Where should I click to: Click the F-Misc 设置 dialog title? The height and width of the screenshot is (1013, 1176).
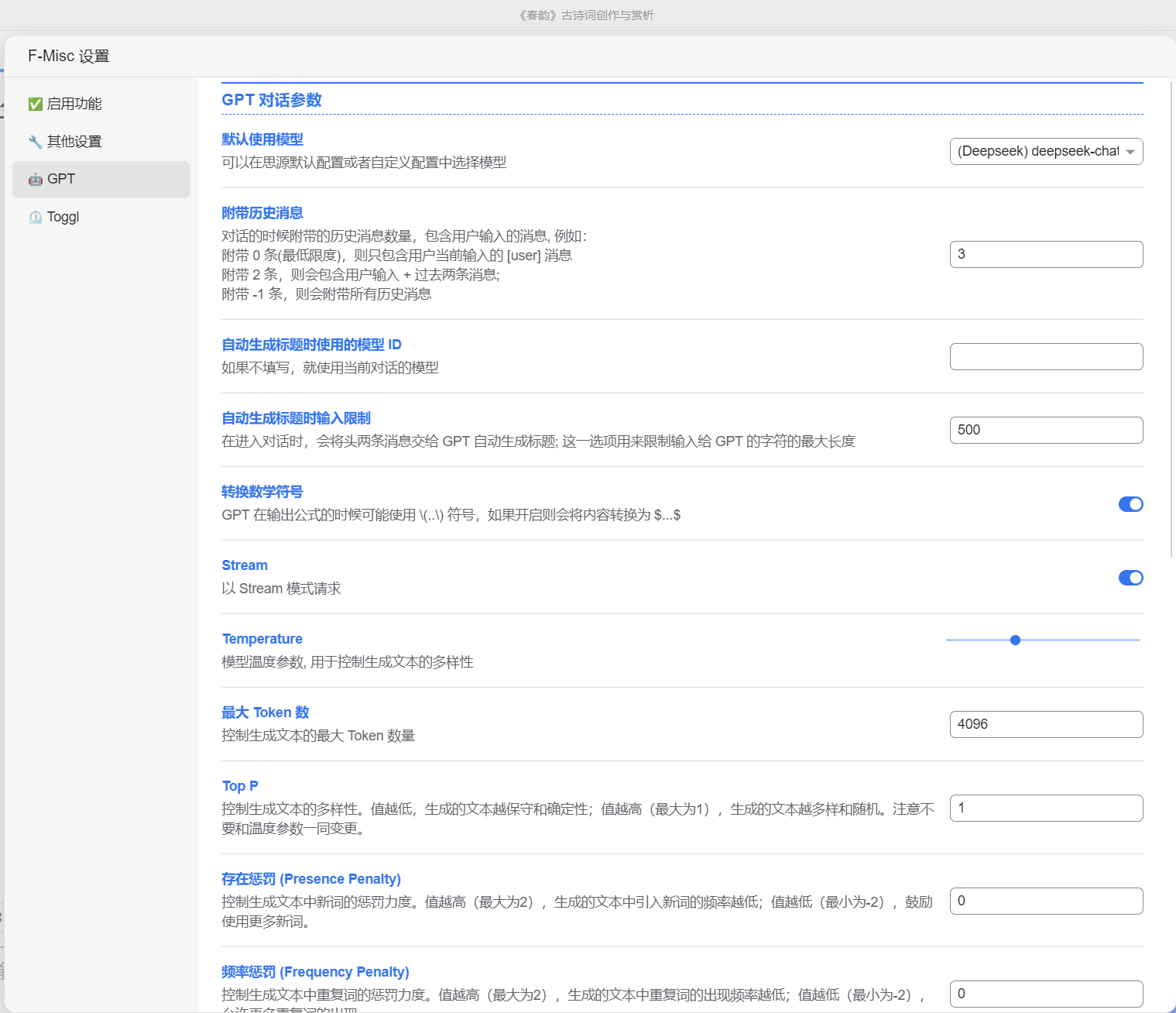point(69,56)
